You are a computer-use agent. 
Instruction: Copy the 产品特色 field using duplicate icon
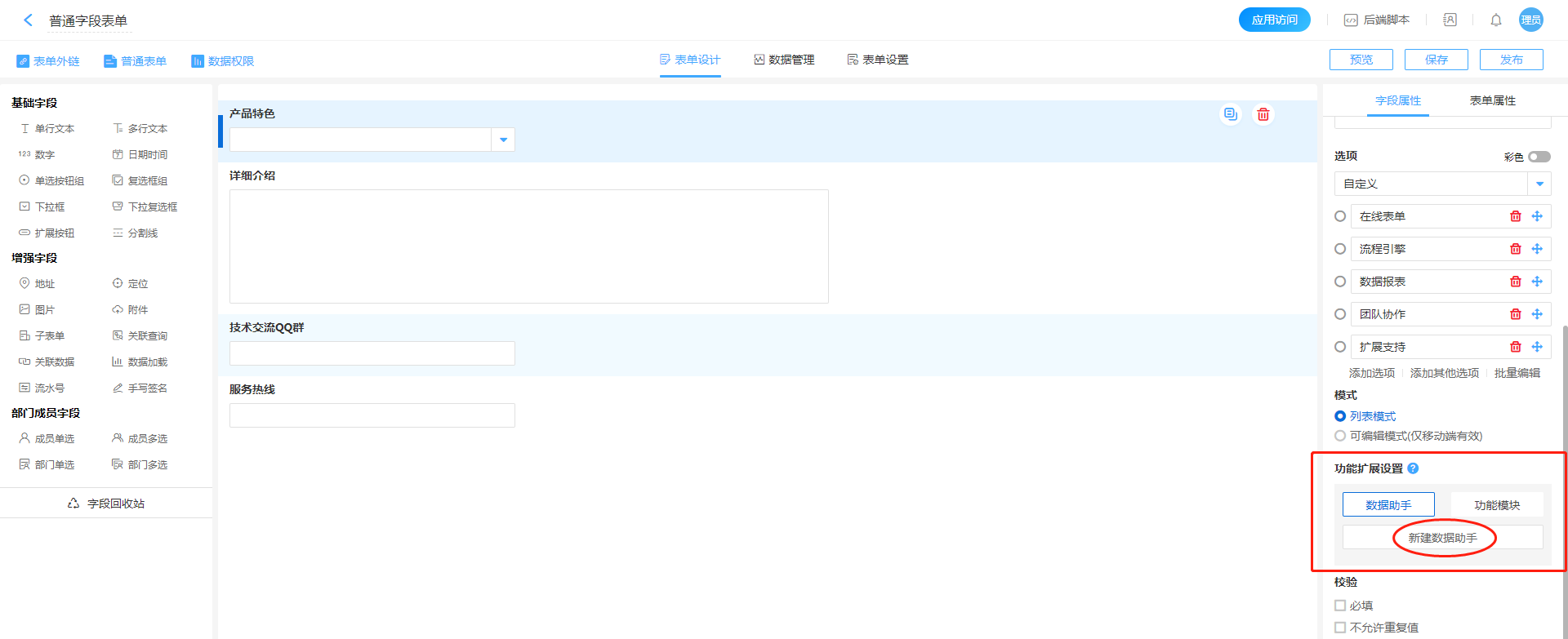pyautogui.click(x=1230, y=114)
